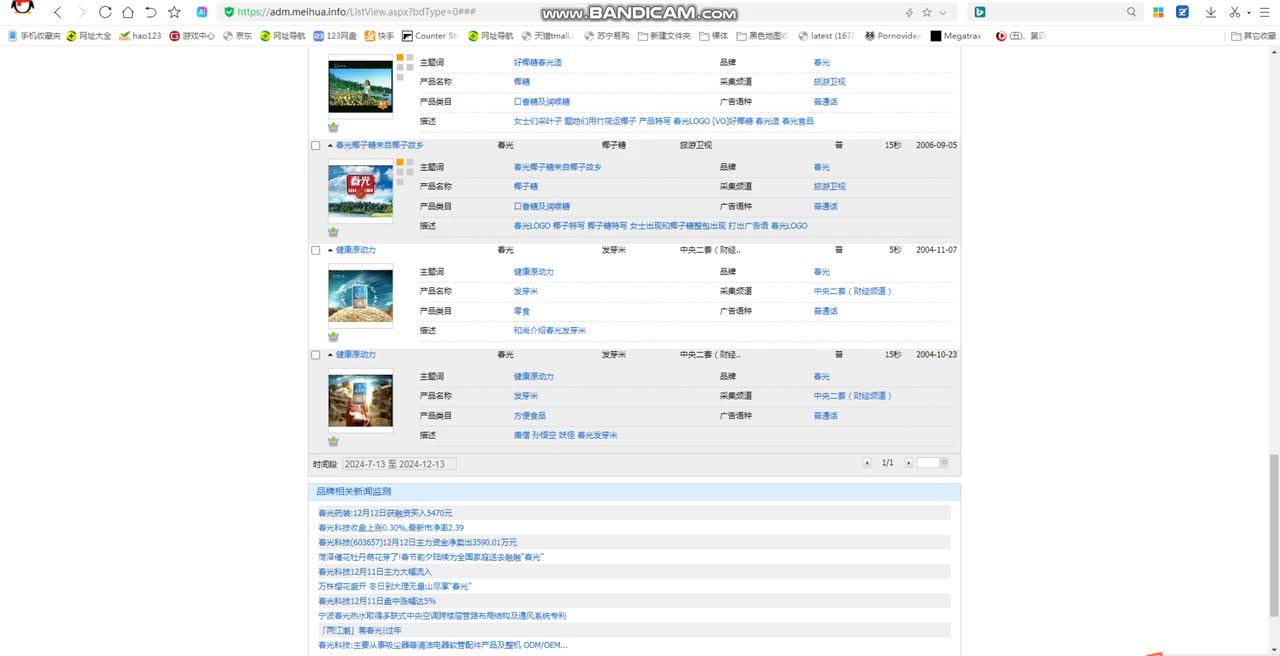Open 京东 bookmark
The image size is (1280, 656).
pyautogui.click(x=238, y=36)
